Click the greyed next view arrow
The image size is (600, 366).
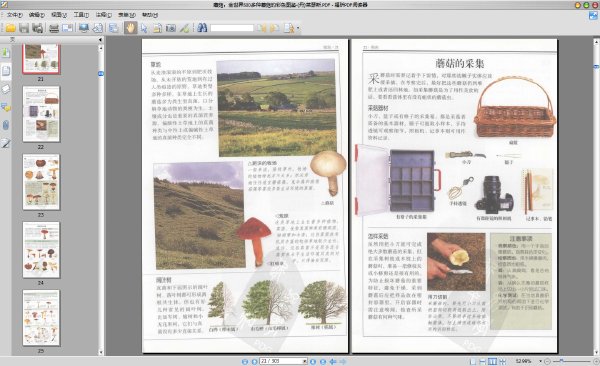click(x=343, y=361)
